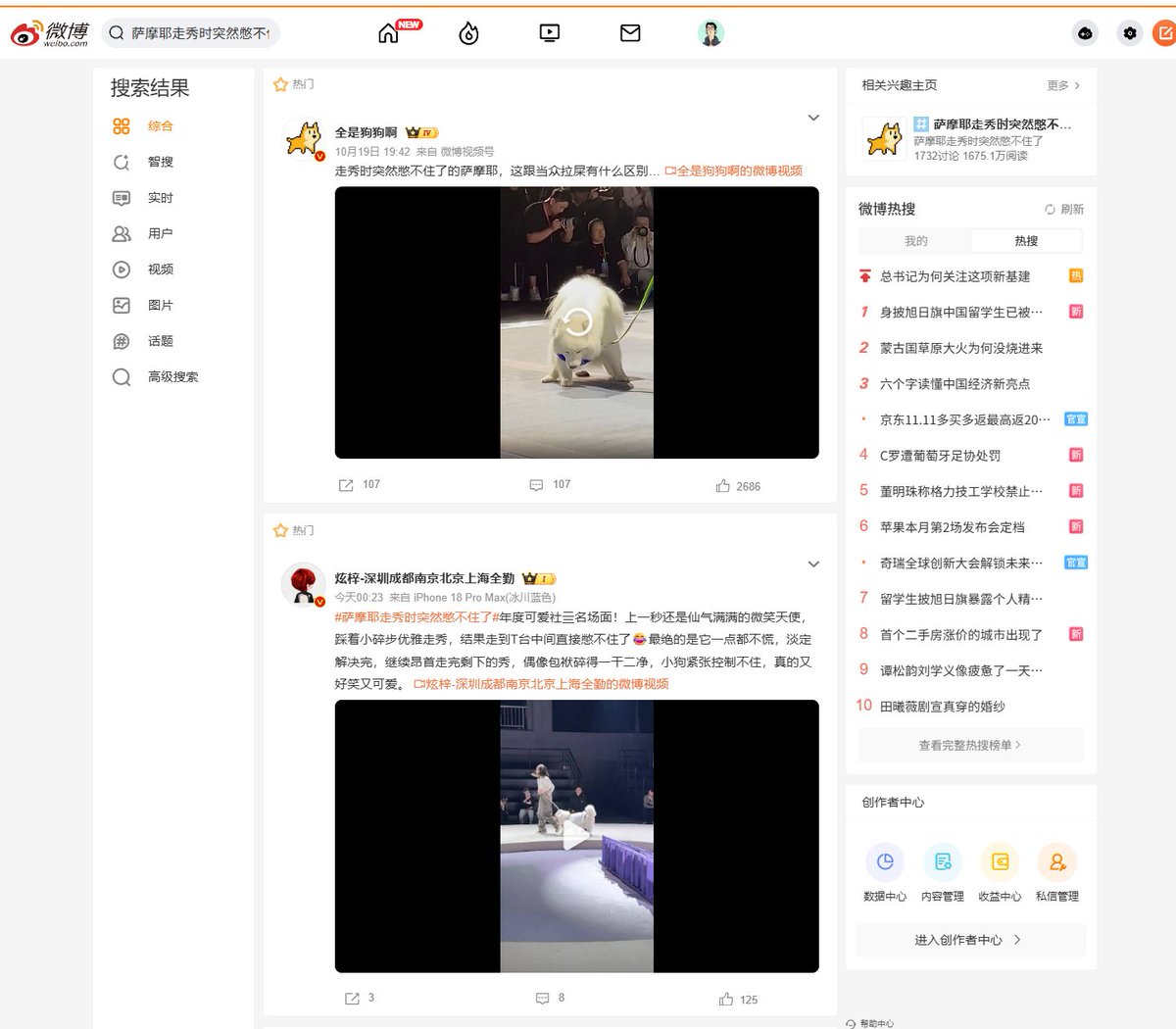
Task: Share the 全是狗狗啊 post (107 reposts)
Action: [359, 485]
